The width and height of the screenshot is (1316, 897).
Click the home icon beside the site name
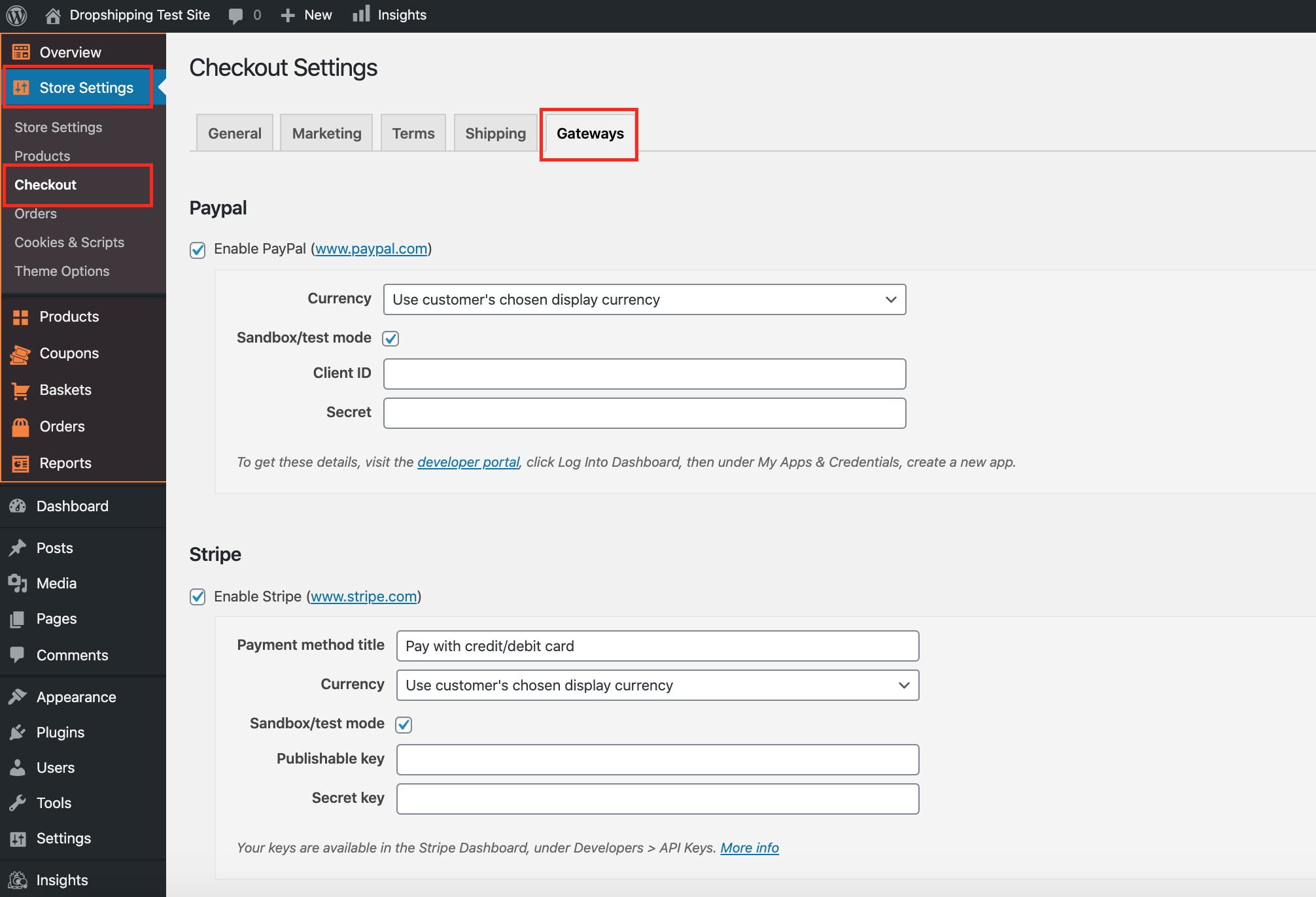coord(53,15)
